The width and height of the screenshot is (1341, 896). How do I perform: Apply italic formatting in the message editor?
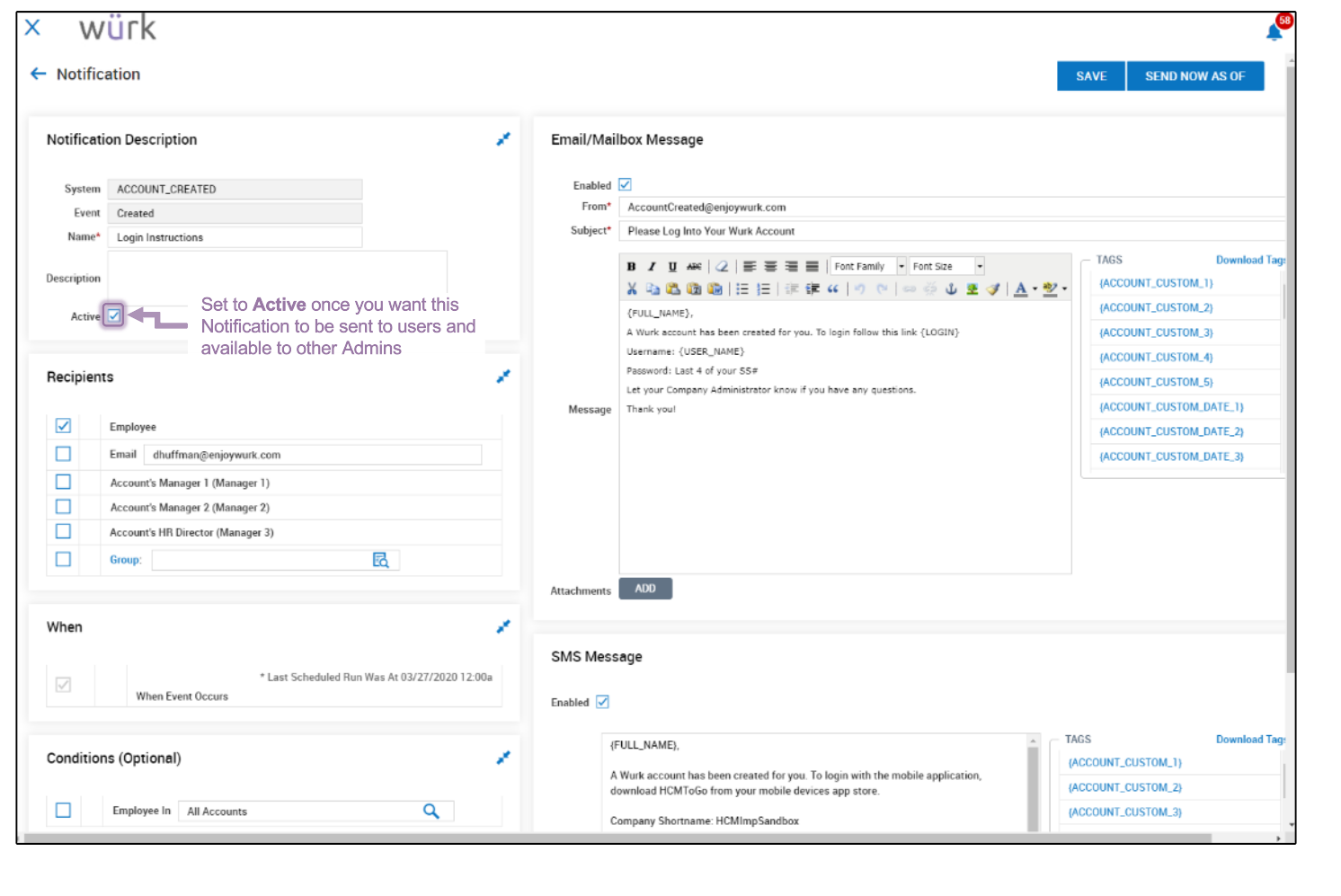pyautogui.click(x=652, y=266)
